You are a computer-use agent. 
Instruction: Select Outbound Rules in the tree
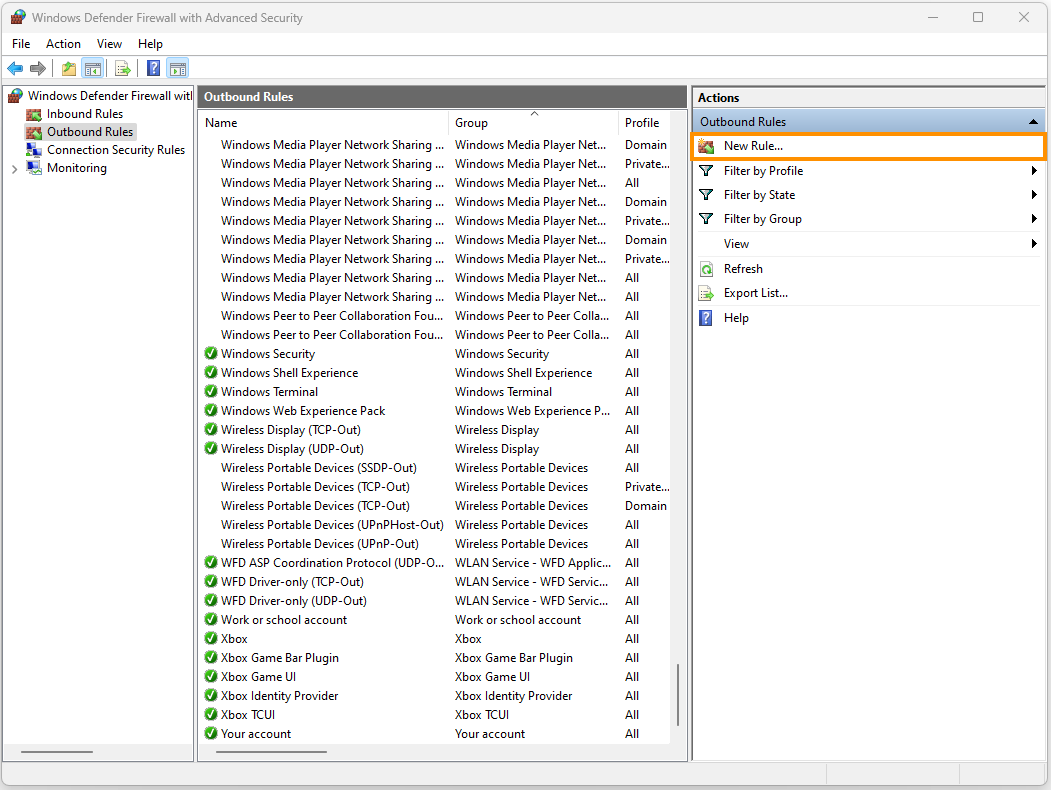[90, 132]
